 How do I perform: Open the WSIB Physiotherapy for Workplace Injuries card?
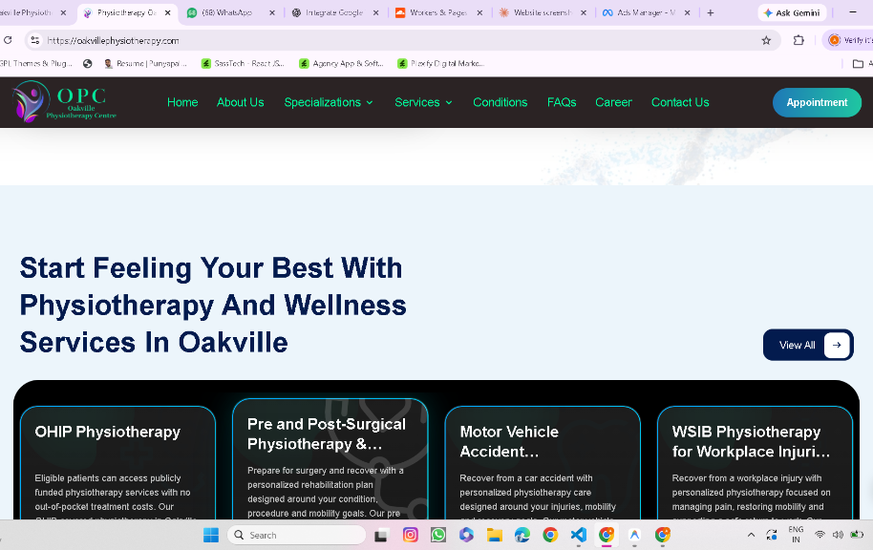tap(755, 463)
